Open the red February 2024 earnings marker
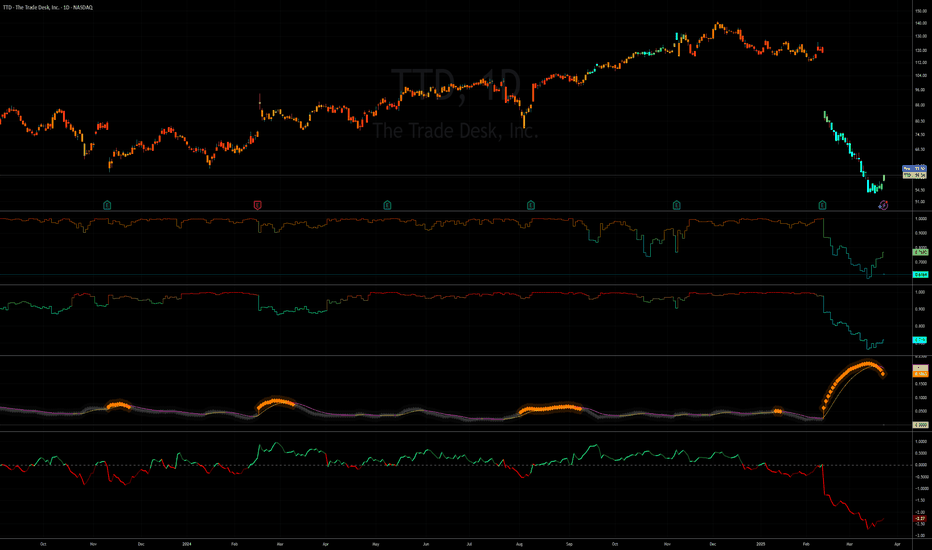Screen dimensions: 932x550 257,205
